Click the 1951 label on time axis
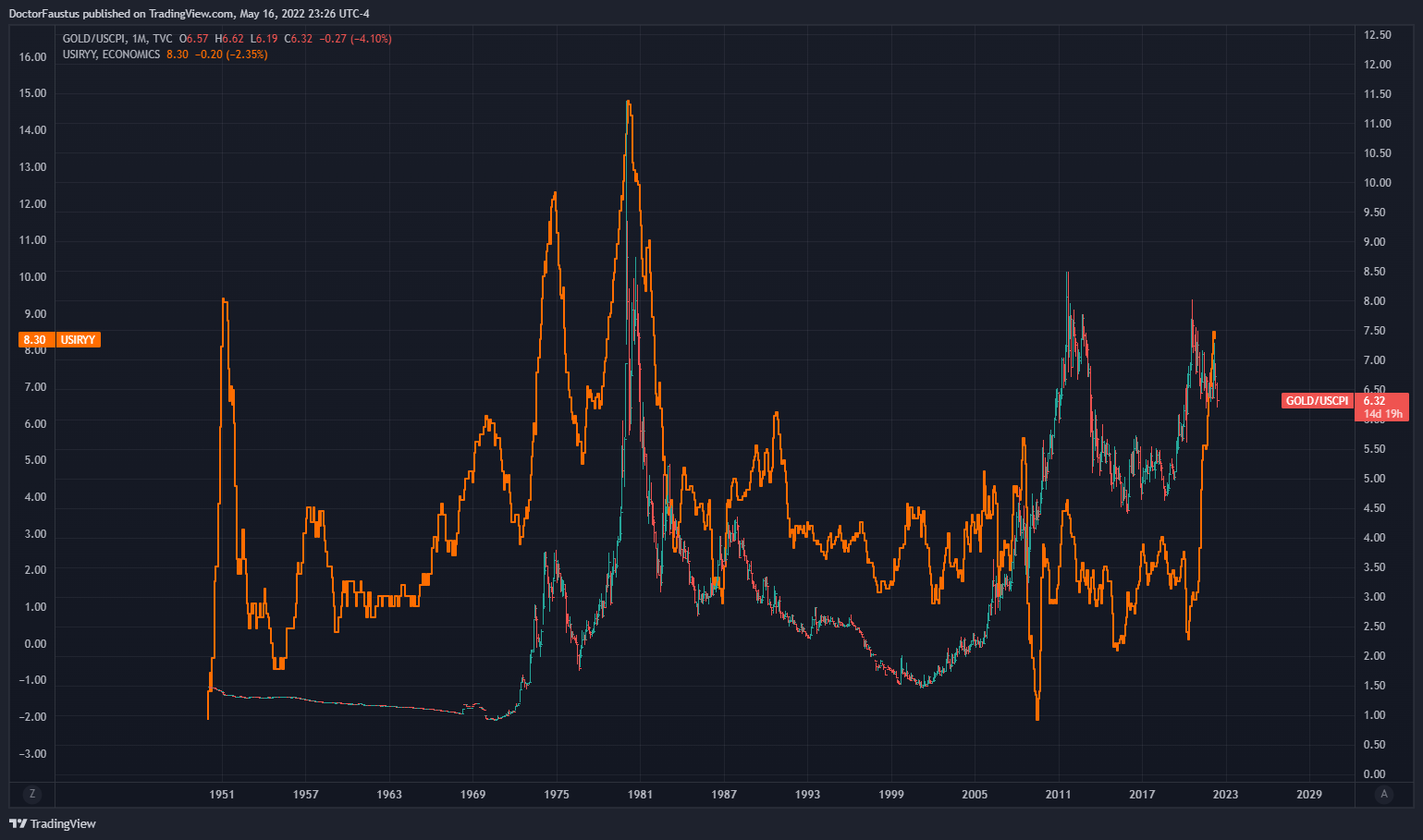 [x=222, y=794]
